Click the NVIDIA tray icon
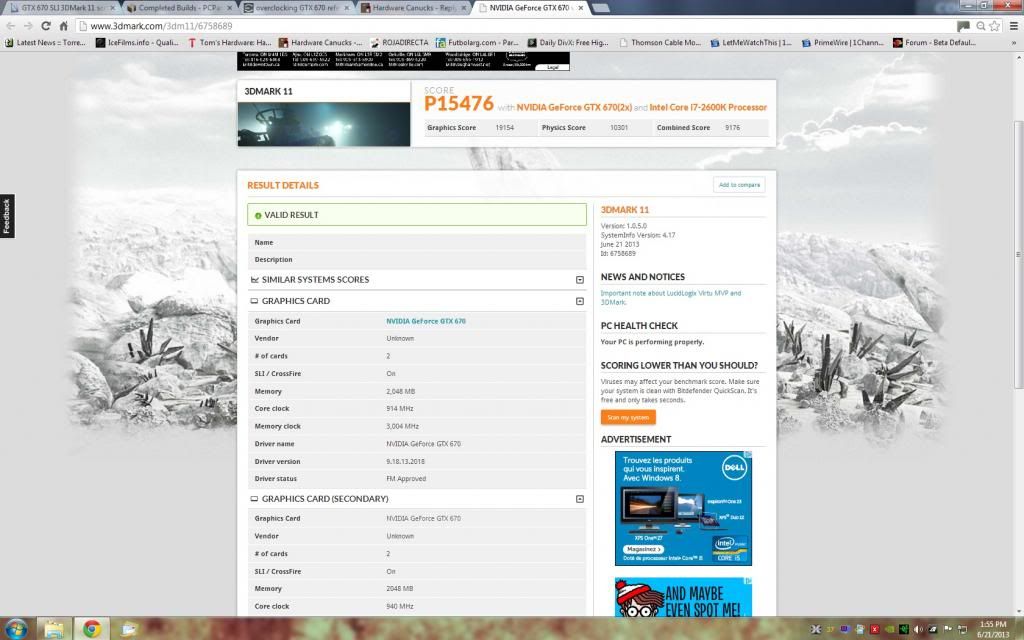Viewport: 1024px width, 640px height. tap(889, 630)
